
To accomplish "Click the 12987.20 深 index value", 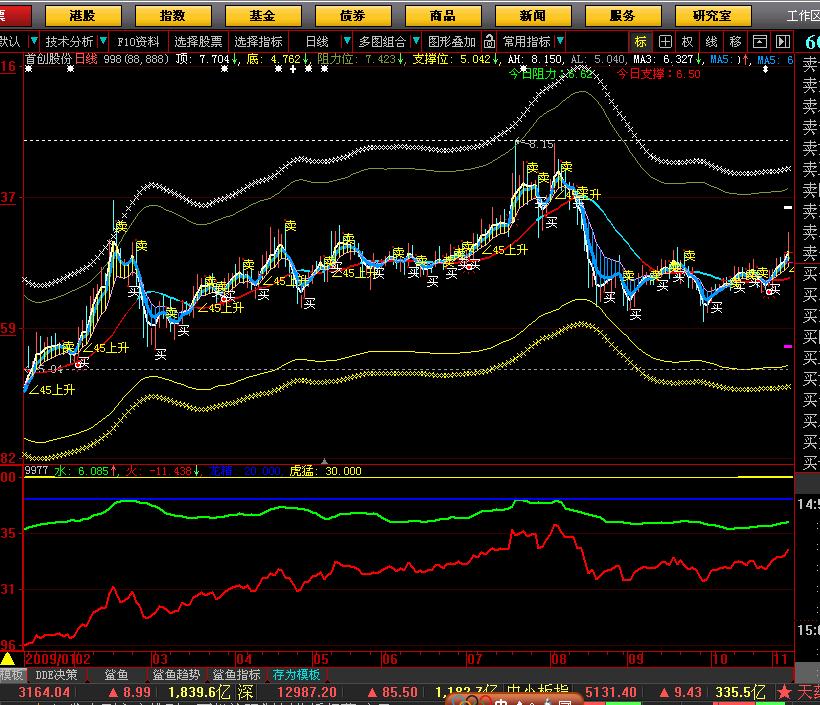I will (307, 692).
